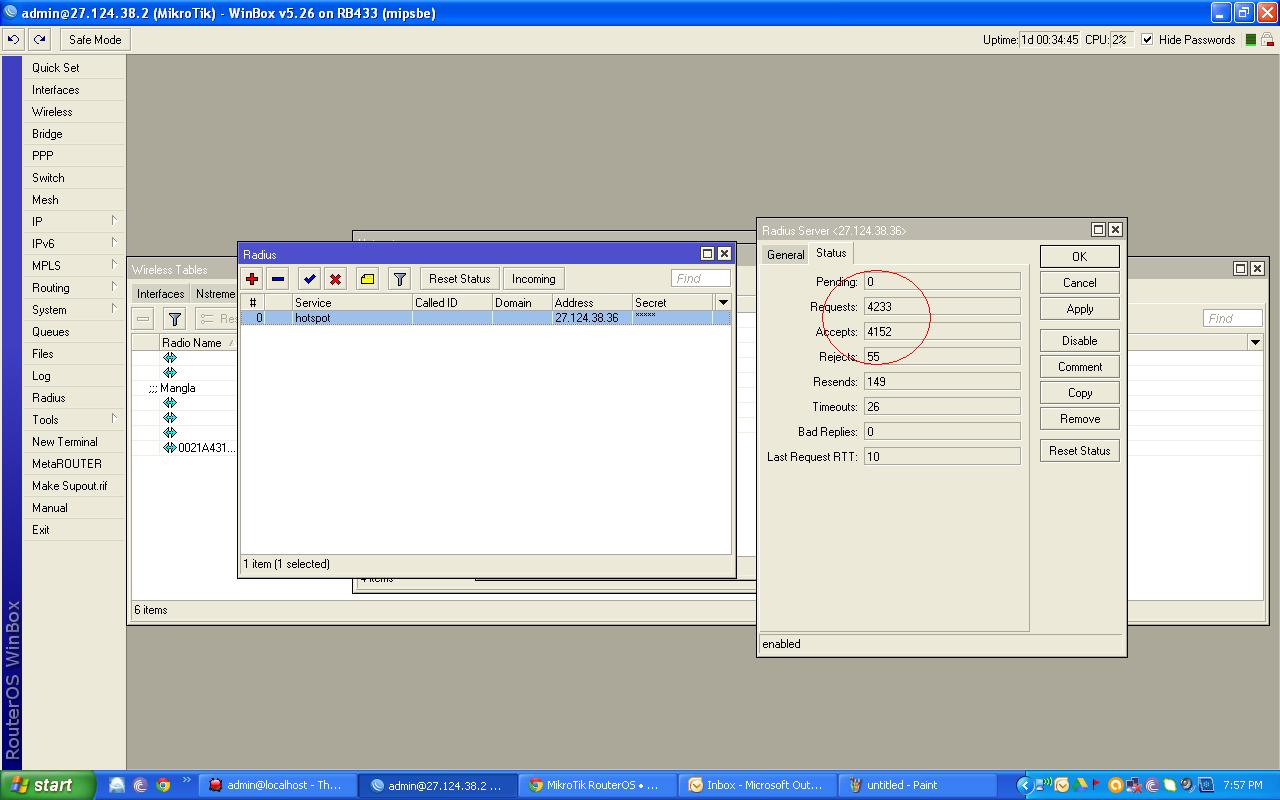Click the Redo arrow in the WinBox toolbar
The image size is (1280, 800).
point(39,40)
